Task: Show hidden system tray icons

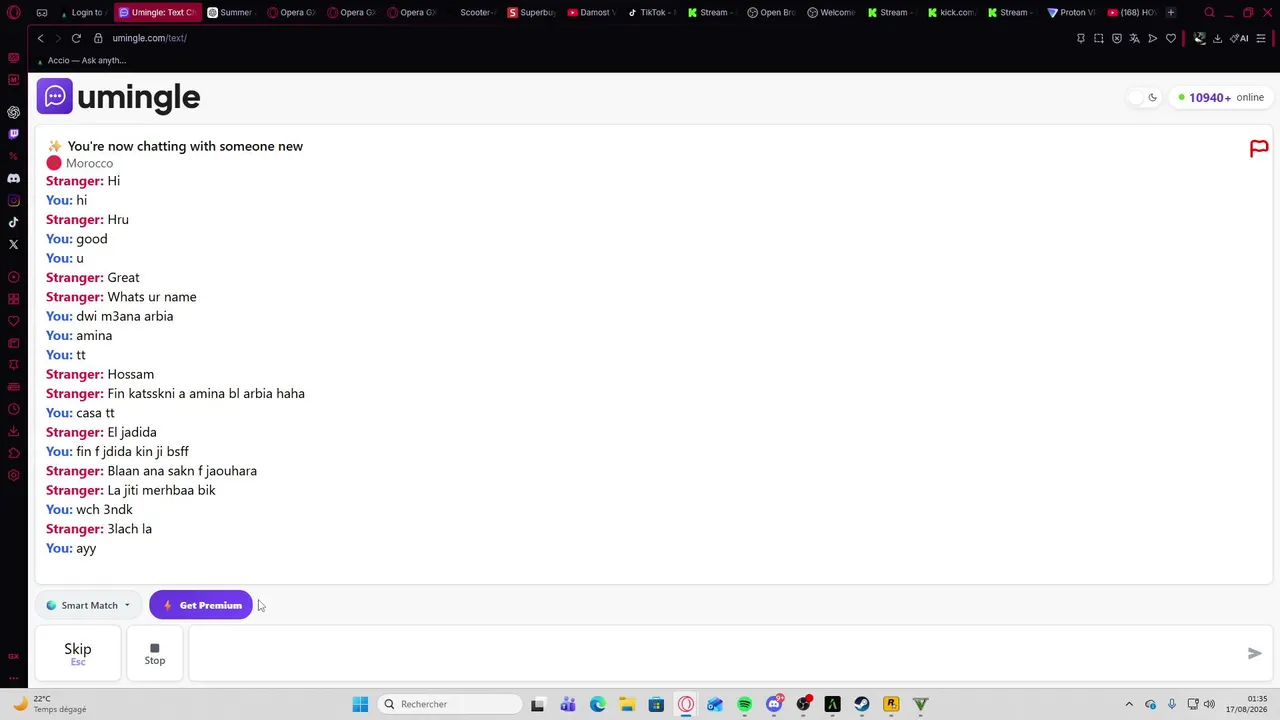Action: pos(1129,704)
